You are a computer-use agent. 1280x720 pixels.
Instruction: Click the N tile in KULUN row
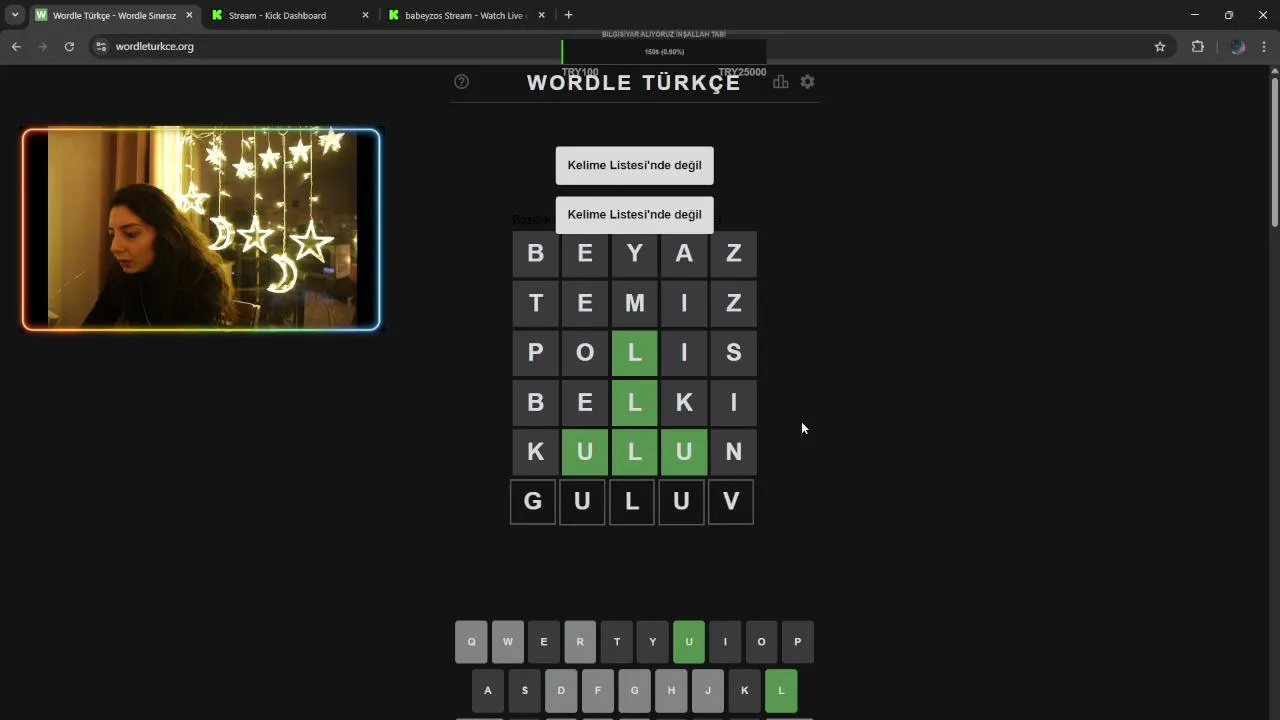tap(734, 452)
